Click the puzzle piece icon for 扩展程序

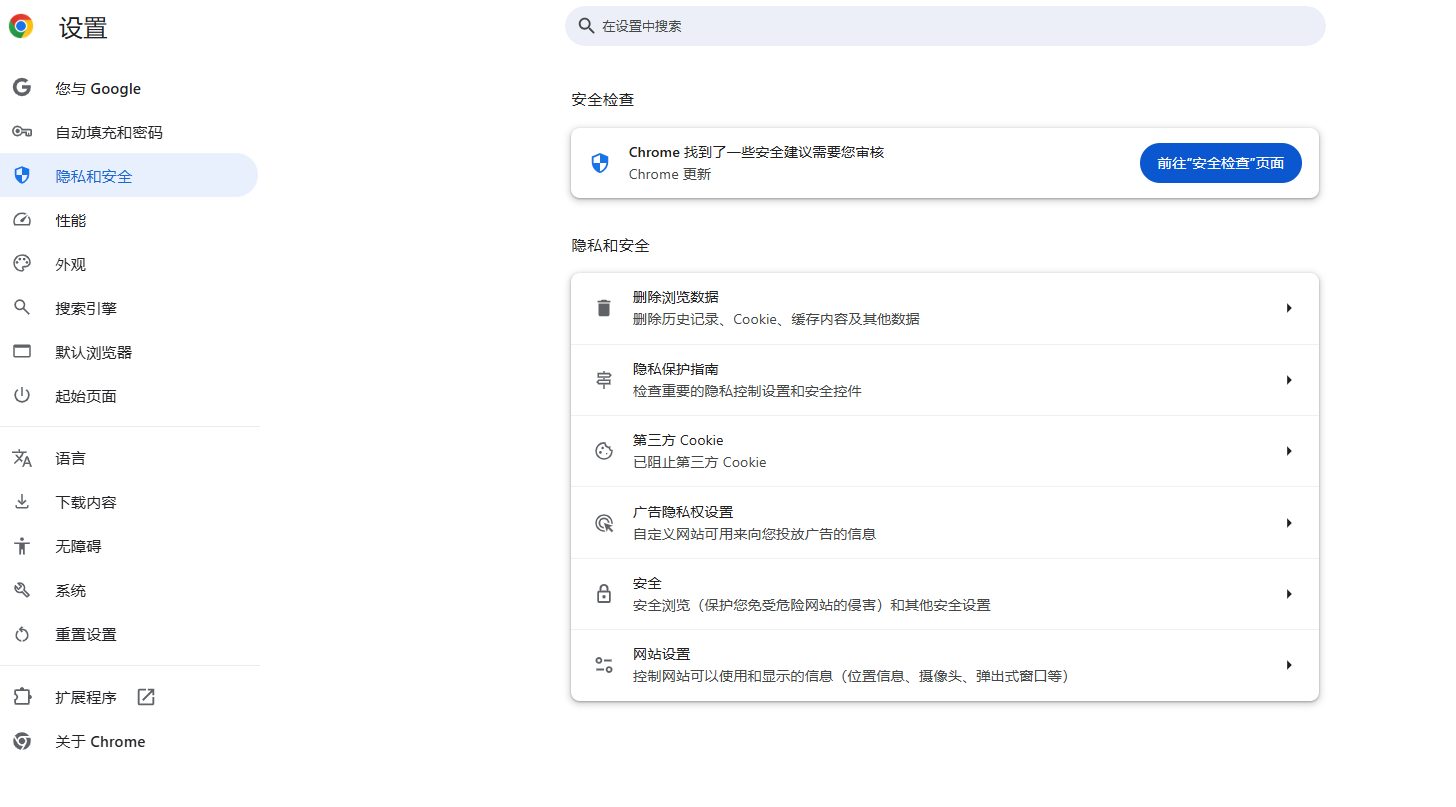[22, 697]
